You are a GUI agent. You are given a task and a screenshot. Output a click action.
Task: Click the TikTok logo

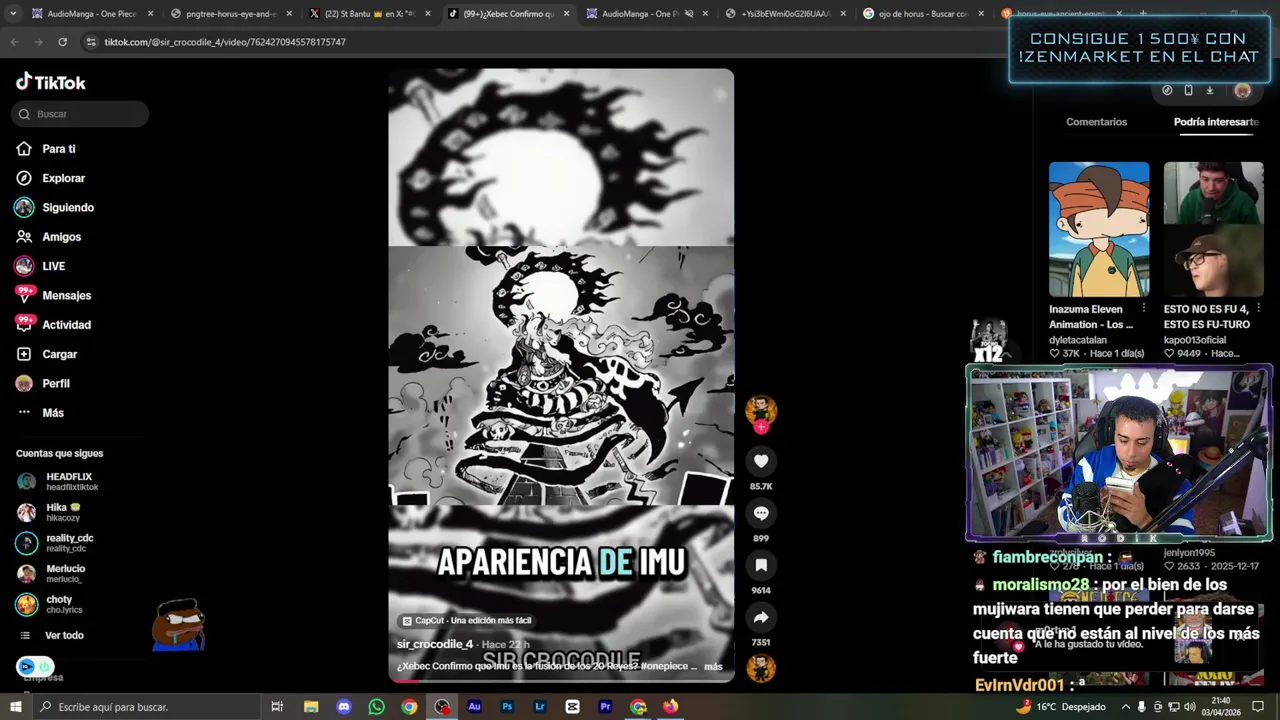tap(51, 82)
